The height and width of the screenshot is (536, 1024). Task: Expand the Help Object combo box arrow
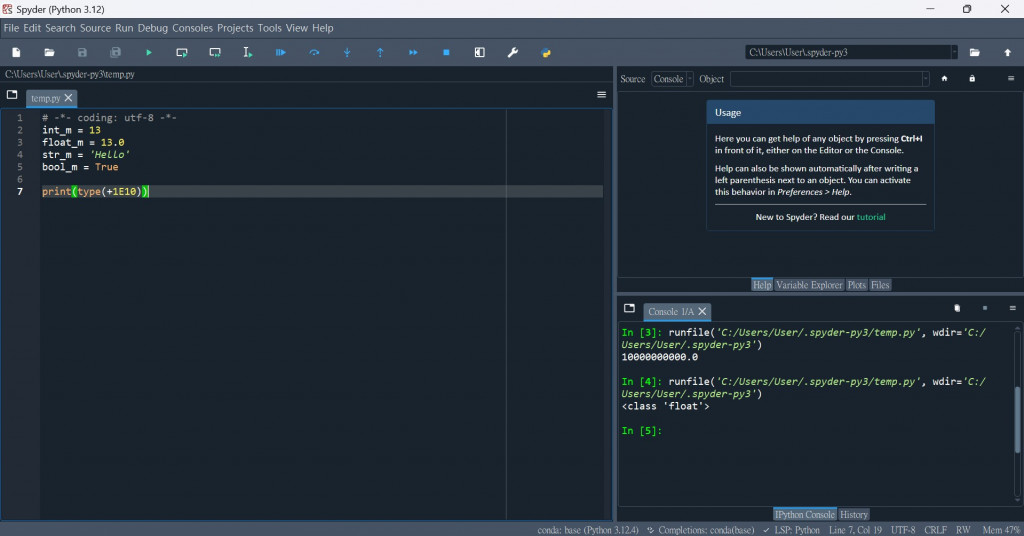[925, 79]
